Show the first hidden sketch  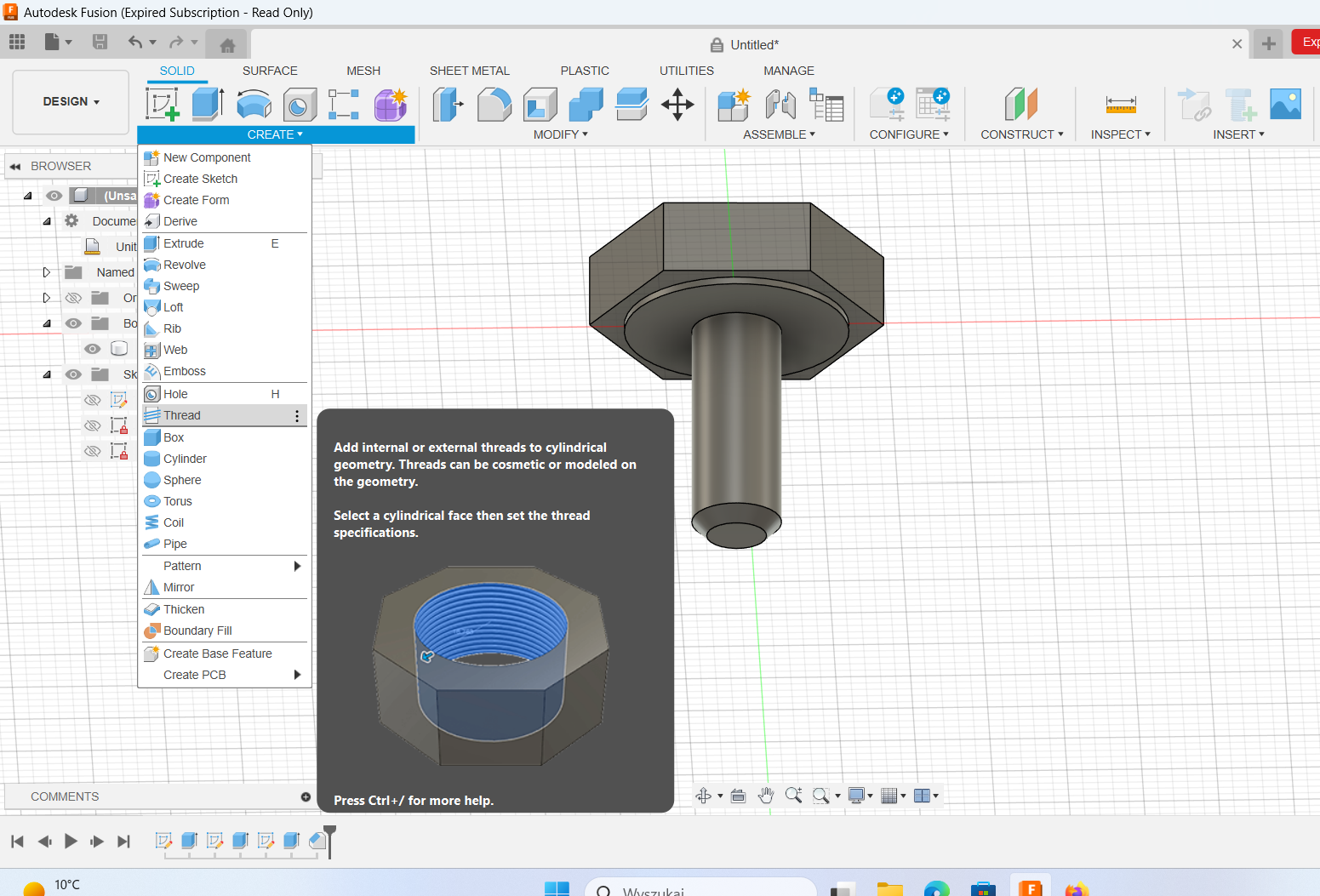(x=93, y=400)
